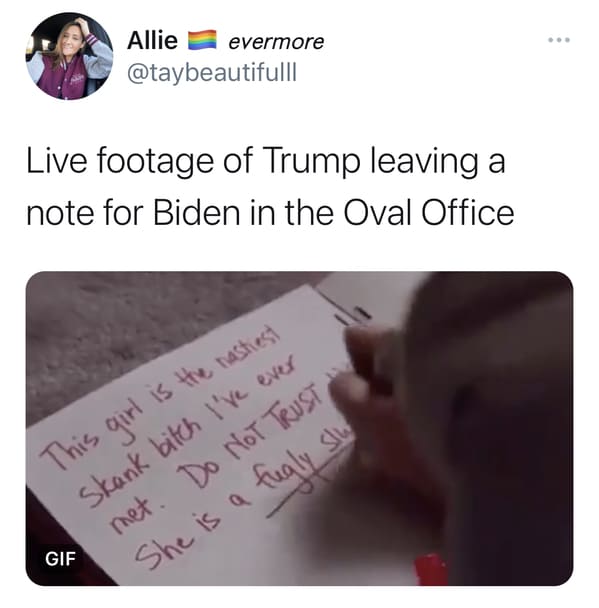
Task: Click the rainbow flag emoji beside Allie
Action: pos(202,40)
